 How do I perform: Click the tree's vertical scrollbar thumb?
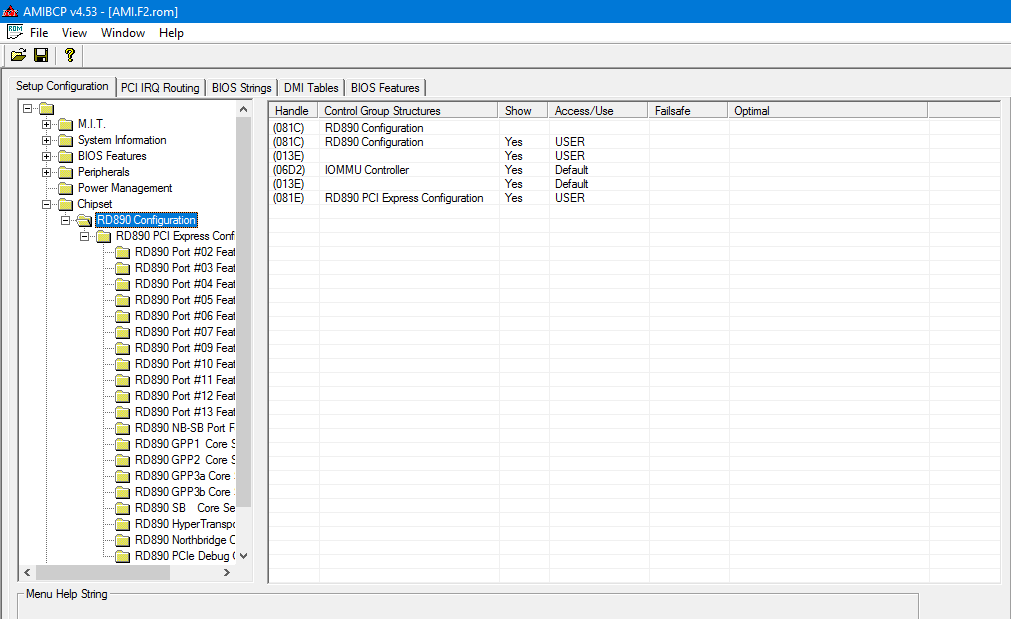pos(243,312)
